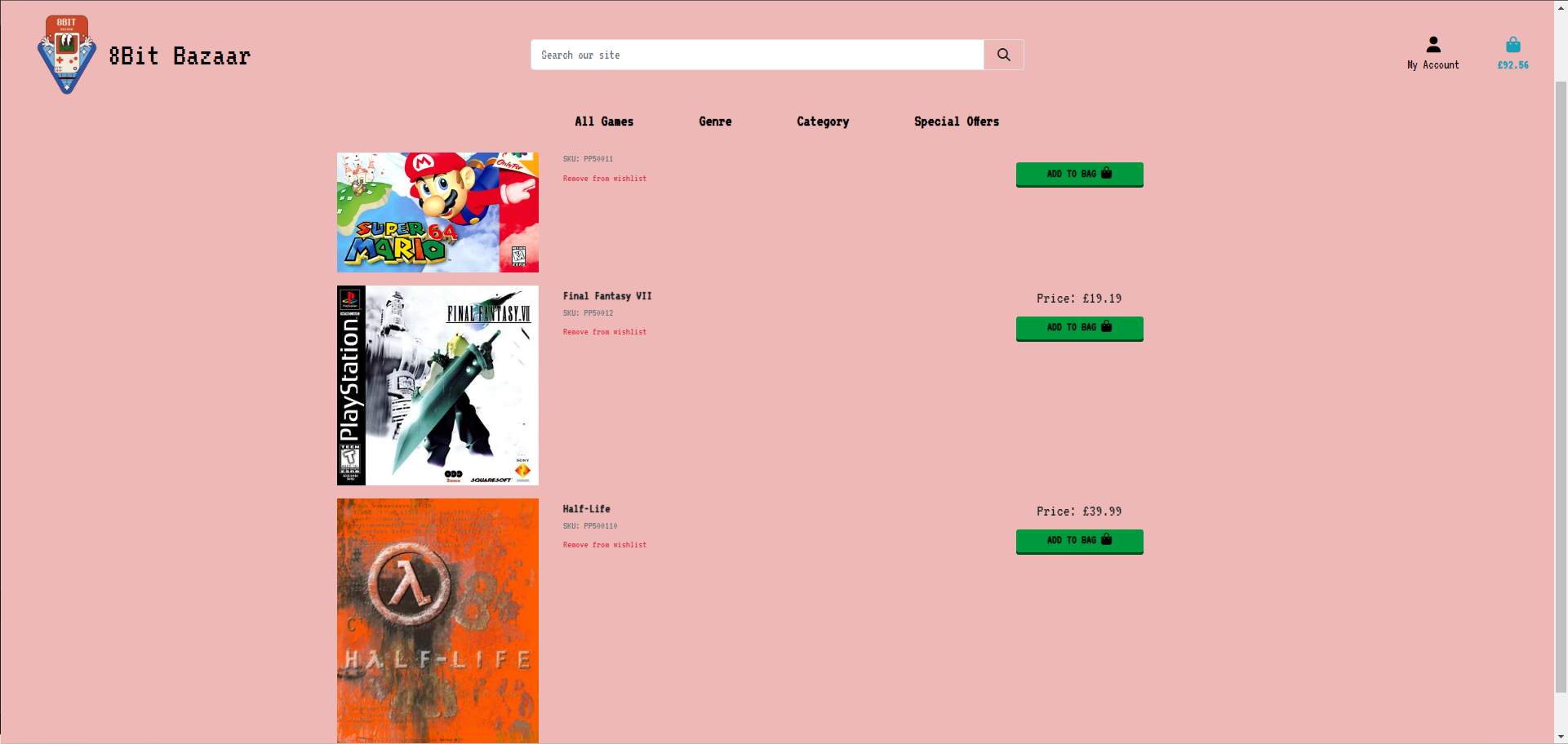Remove SKU PP50011 item from wishlist
The height and width of the screenshot is (744, 1568).
(x=605, y=179)
